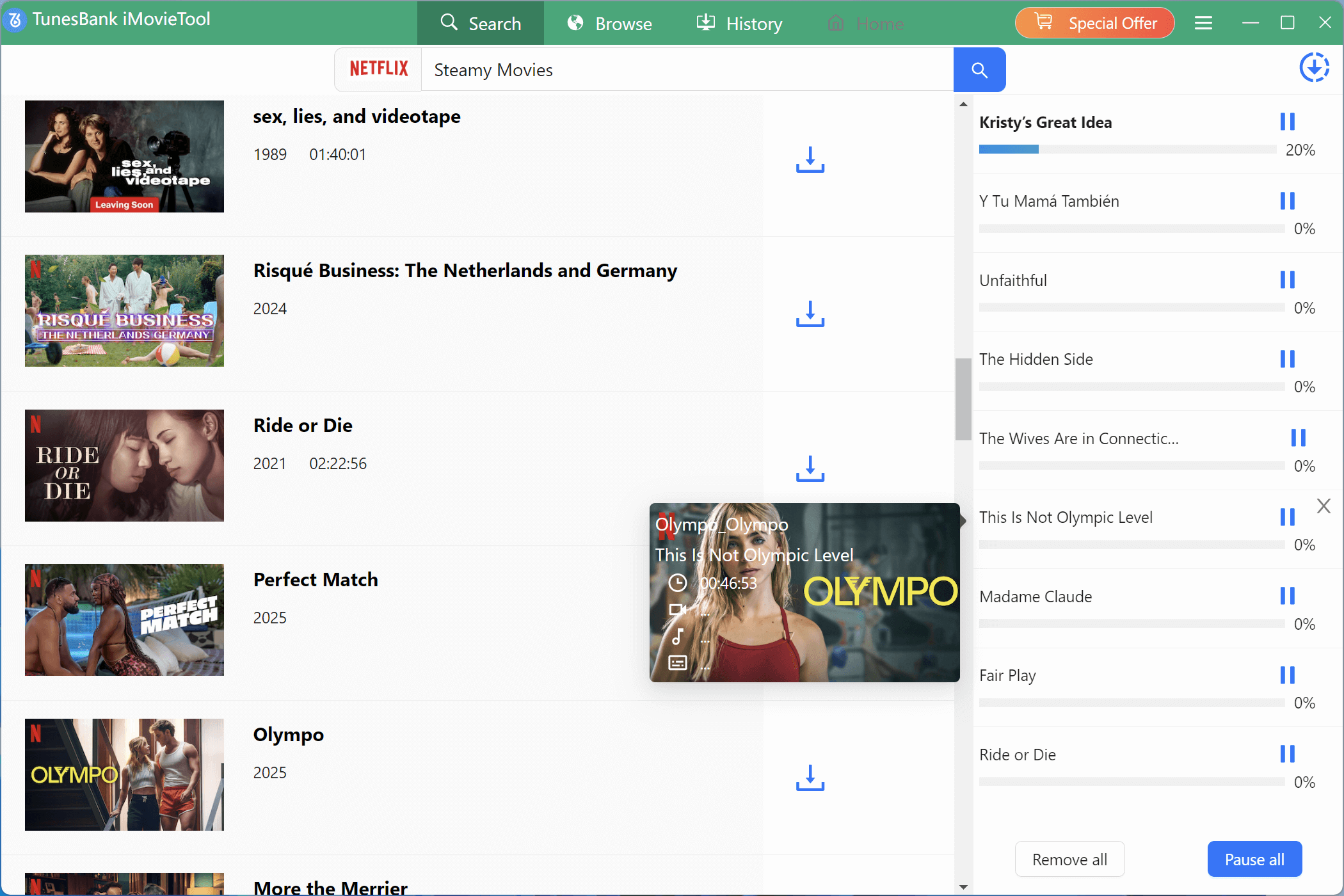Pause the Madame Claude download
The image size is (1344, 896).
[x=1287, y=595]
